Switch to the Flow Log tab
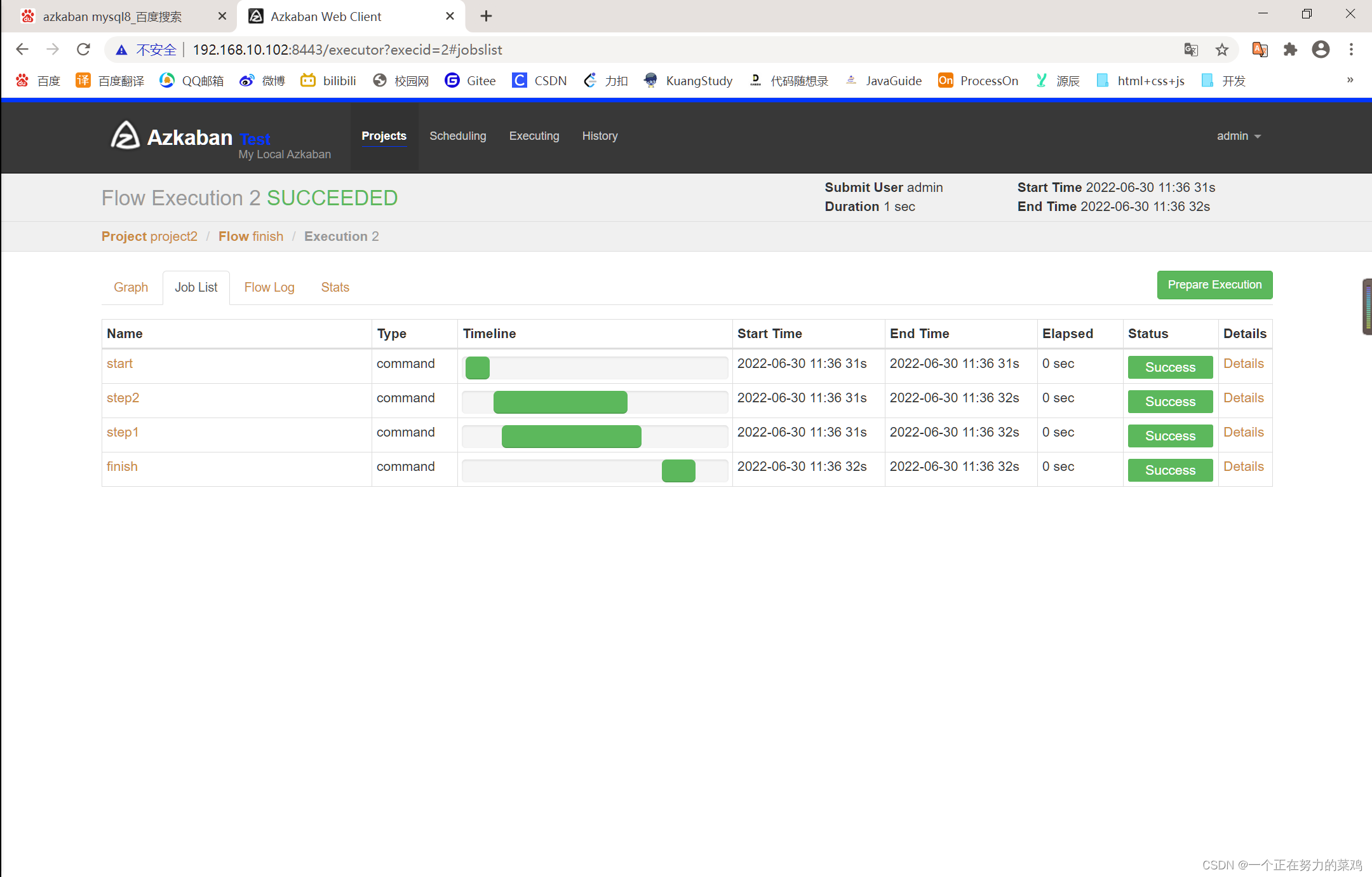 [269, 287]
